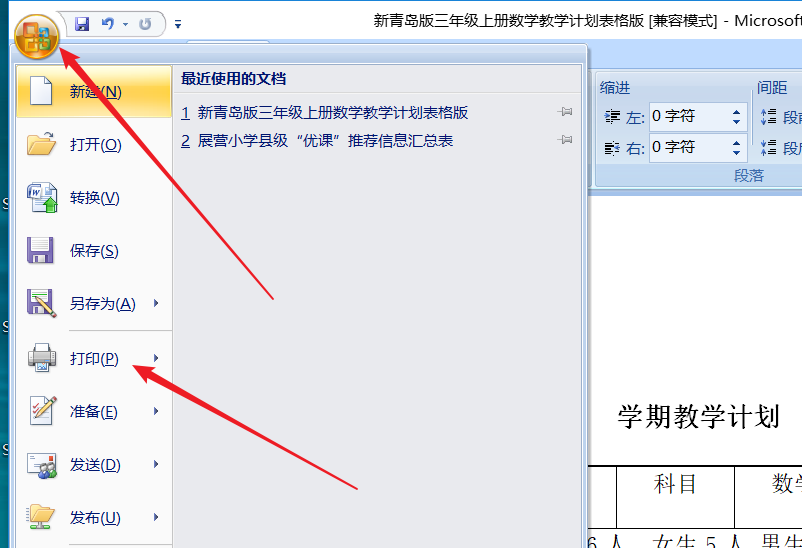Click the Undo arrow in quick access toolbar
Image resolution: width=802 pixels, height=548 pixels.
[108, 24]
